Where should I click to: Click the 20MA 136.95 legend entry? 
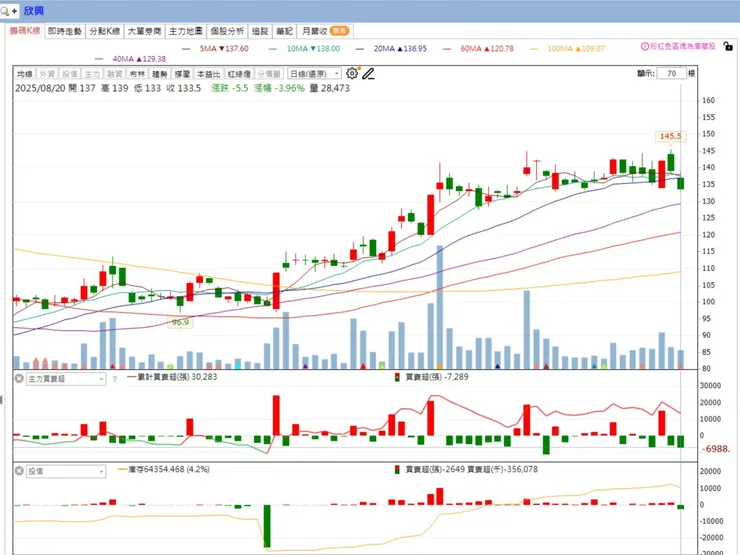392,49
